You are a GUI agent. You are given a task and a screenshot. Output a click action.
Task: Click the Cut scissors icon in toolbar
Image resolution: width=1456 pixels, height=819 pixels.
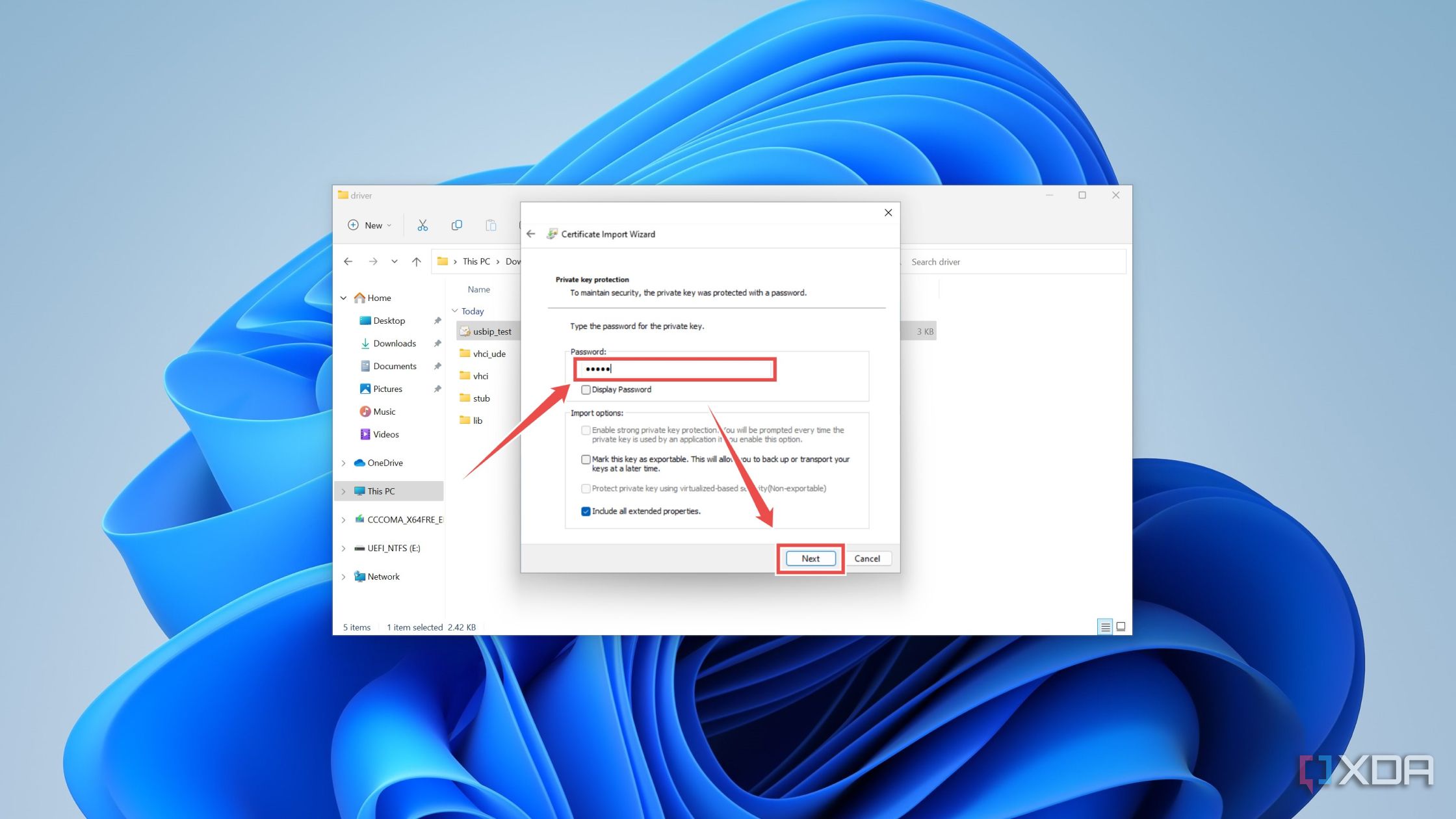point(422,225)
